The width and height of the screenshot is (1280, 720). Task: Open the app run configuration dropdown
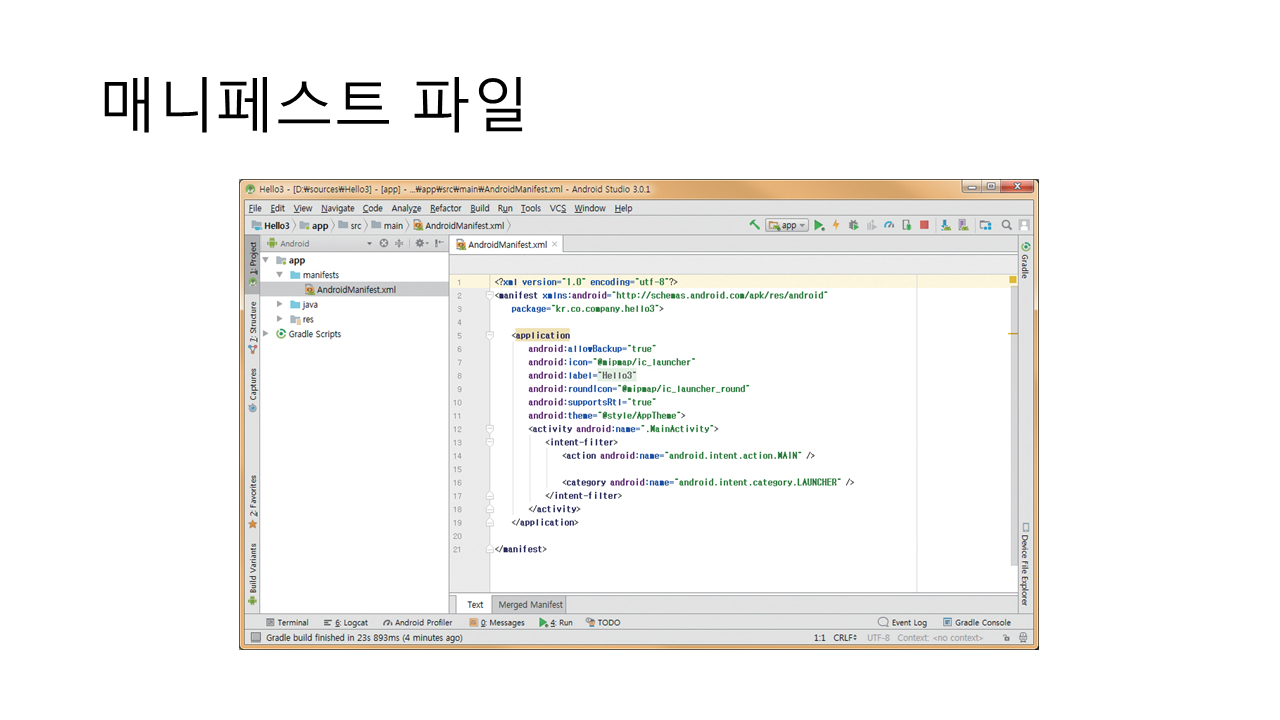(787, 226)
